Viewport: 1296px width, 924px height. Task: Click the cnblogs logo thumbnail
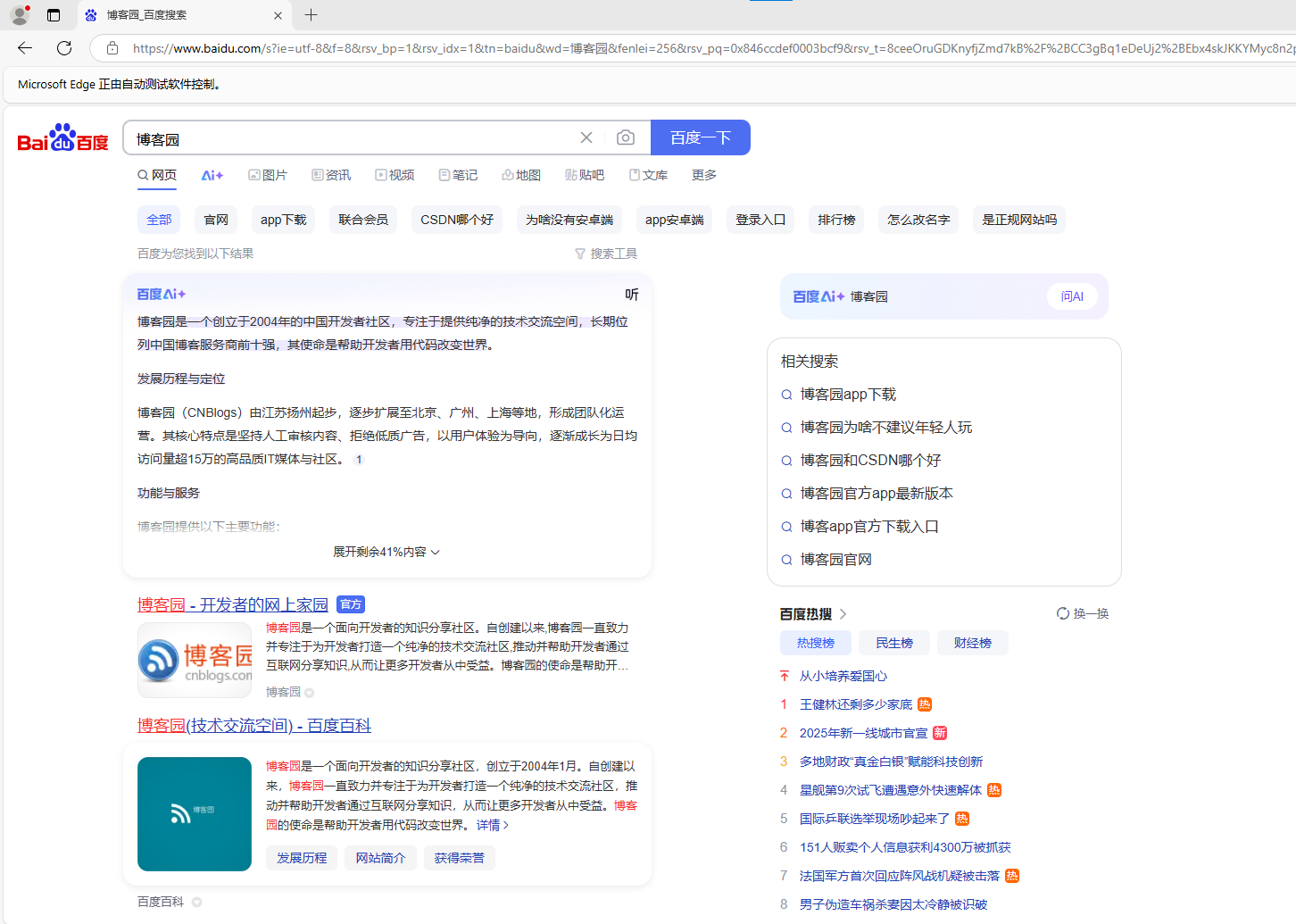(x=195, y=660)
